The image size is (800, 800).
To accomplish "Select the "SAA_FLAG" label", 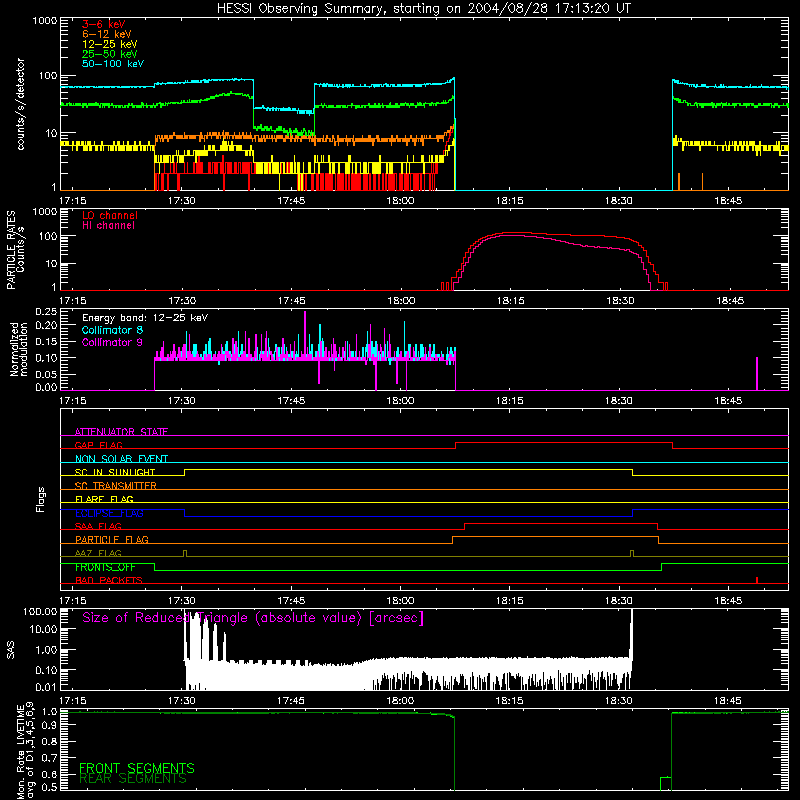I will [98, 527].
